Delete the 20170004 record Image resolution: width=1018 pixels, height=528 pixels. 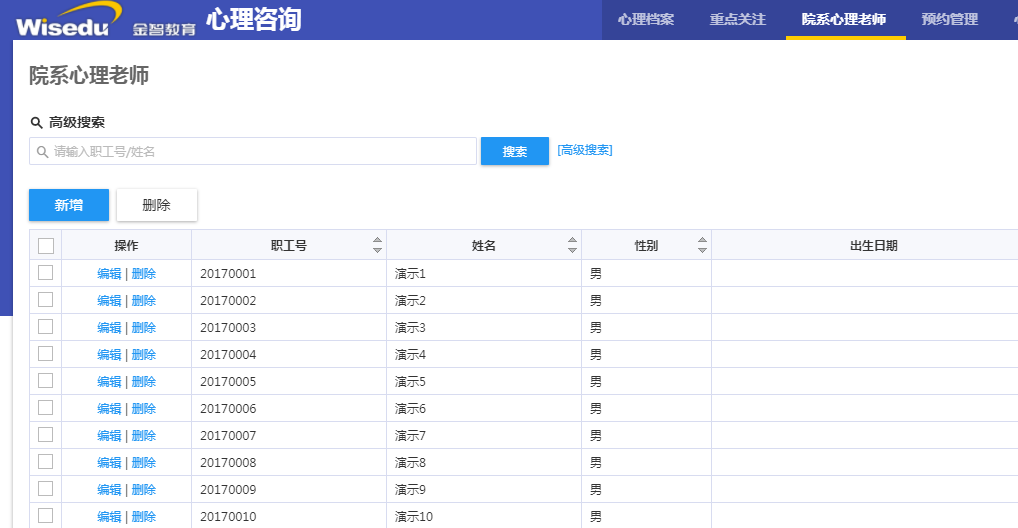pyautogui.click(x=144, y=355)
